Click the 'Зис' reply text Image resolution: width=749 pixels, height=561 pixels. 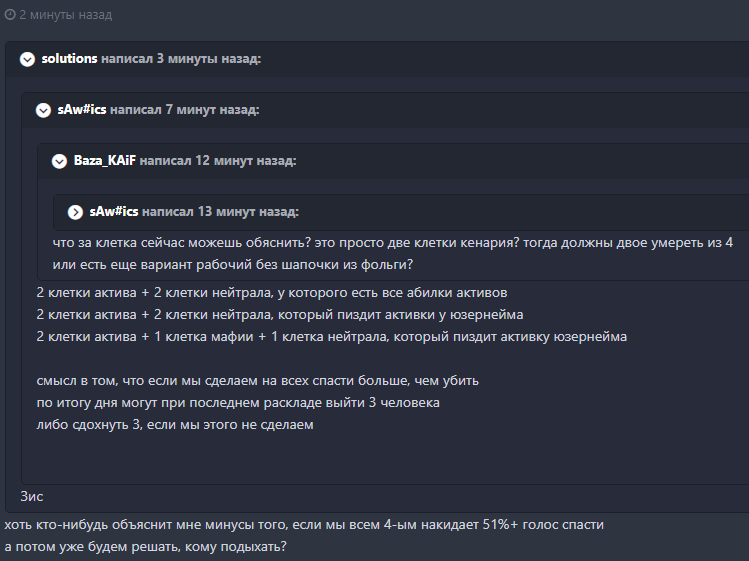click(x=32, y=496)
